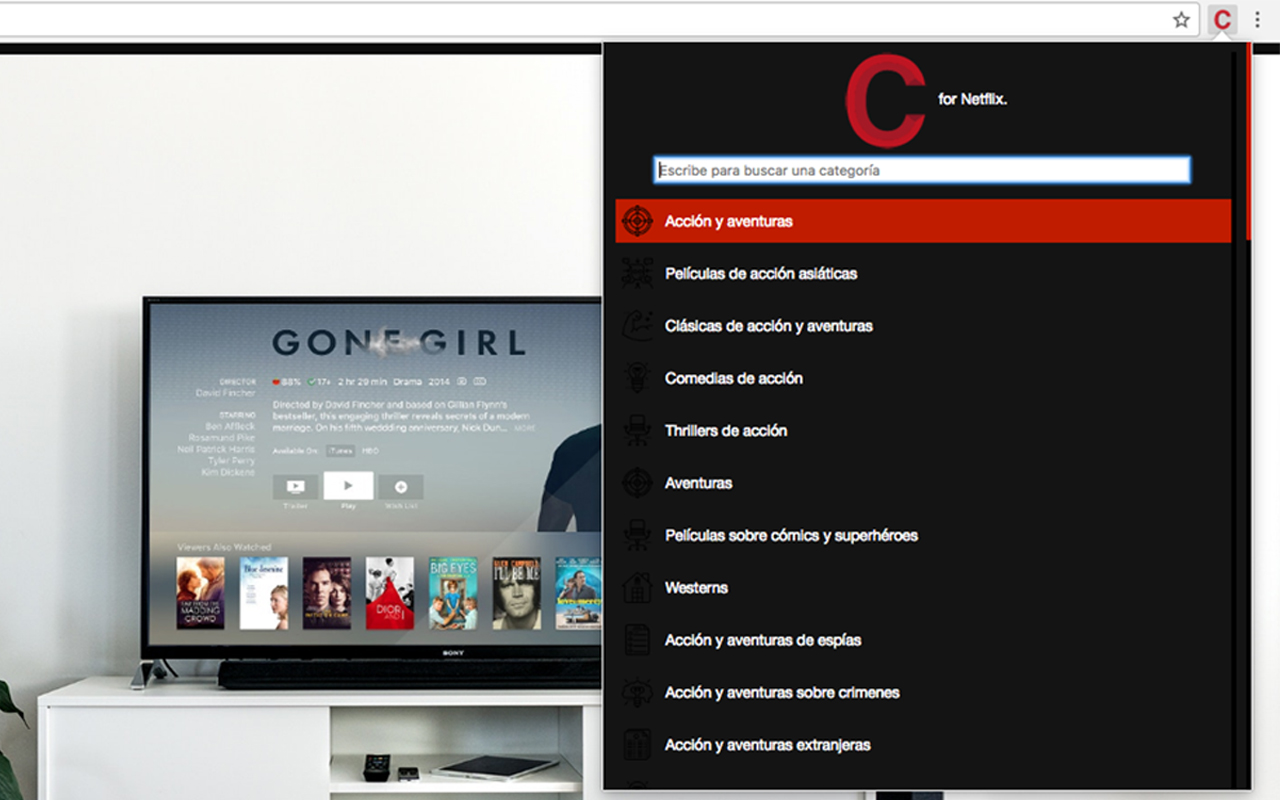Click icon beside Acción y aventuras sobre crímenes
1280x800 pixels.
pyautogui.click(x=637, y=692)
